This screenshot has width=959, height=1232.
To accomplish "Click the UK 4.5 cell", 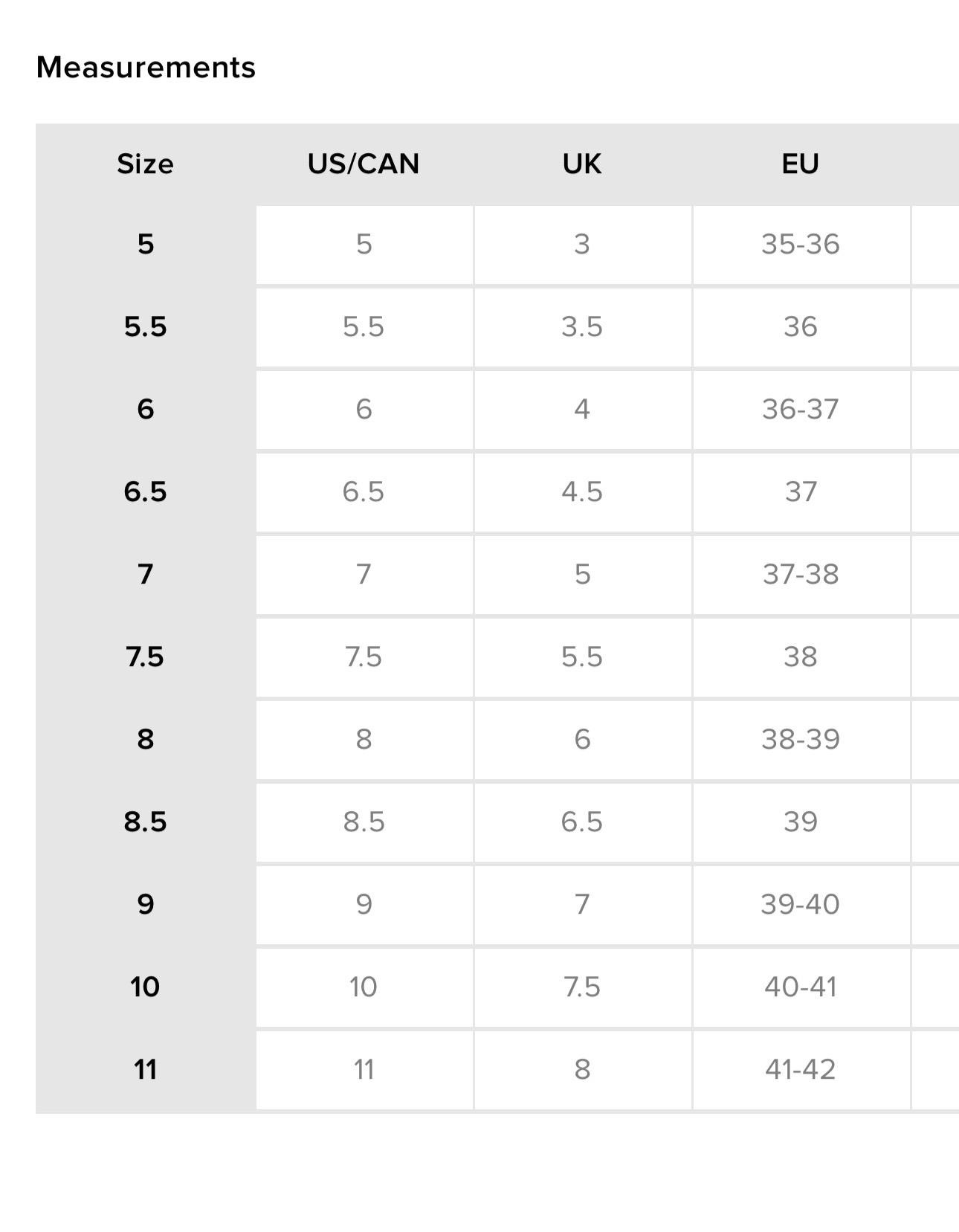I will click(x=582, y=492).
